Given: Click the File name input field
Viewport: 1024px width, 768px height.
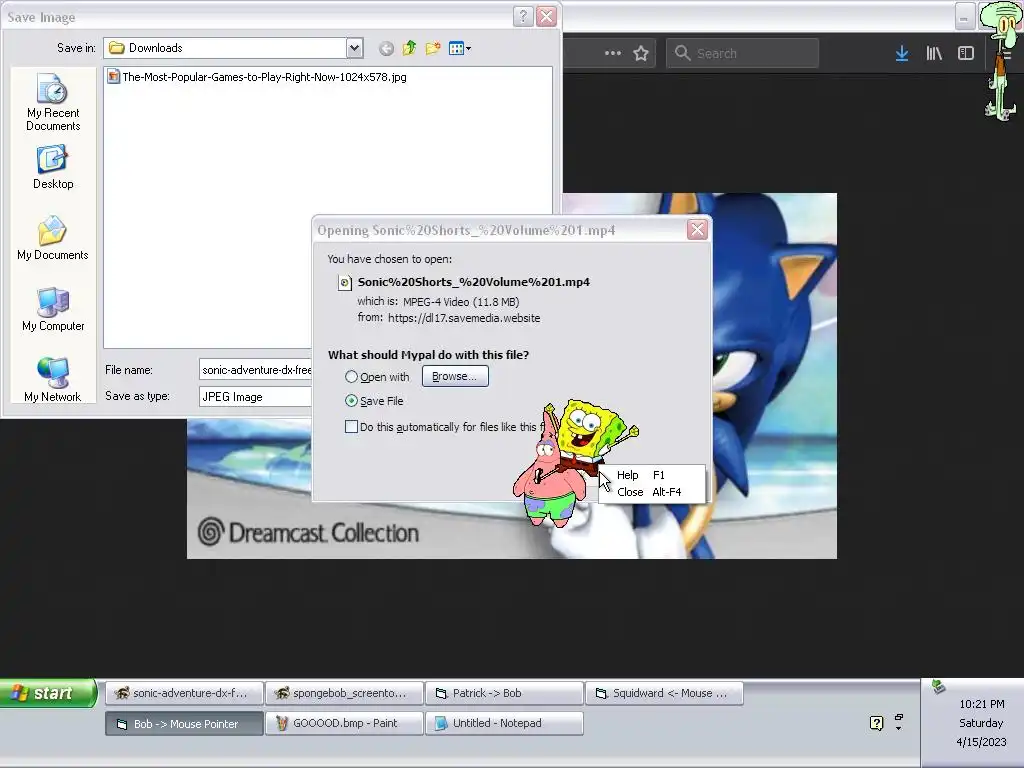Looking at the screenshot, I should click(255, 370).
